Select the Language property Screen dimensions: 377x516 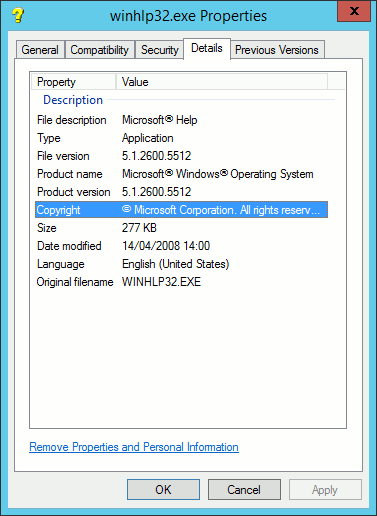pos(60,264)
